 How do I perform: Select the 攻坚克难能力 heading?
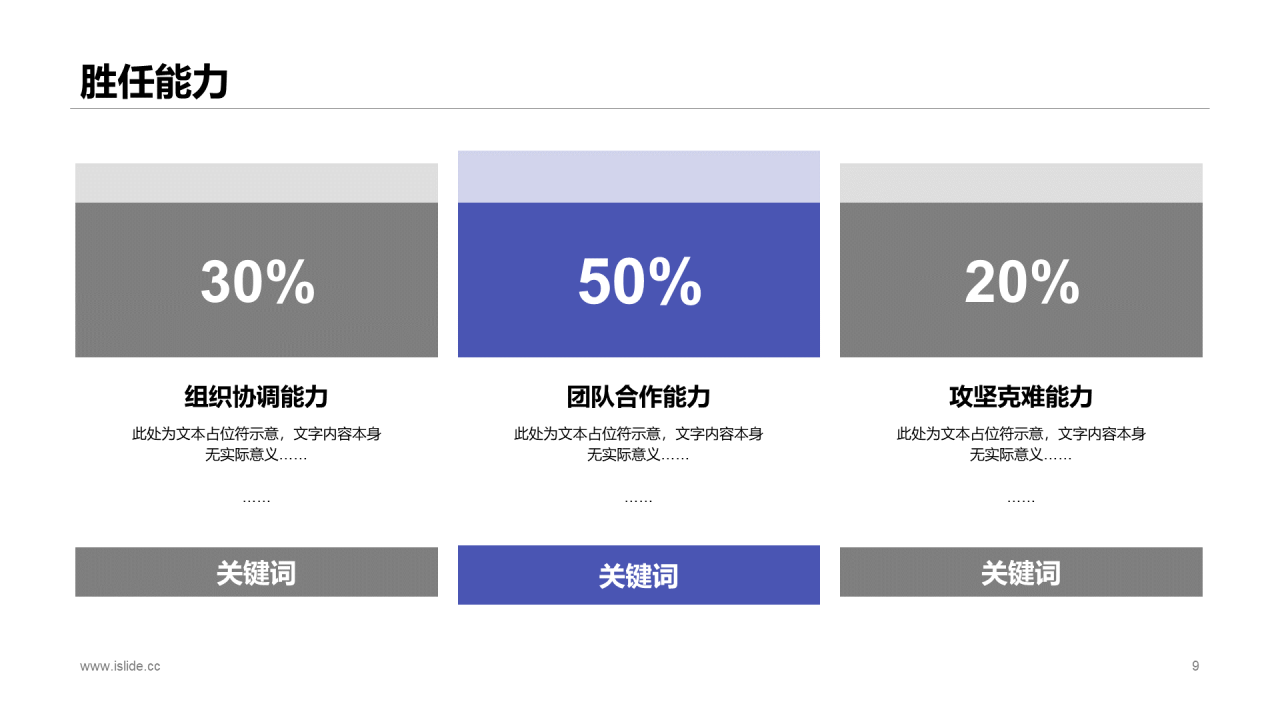1021,397
